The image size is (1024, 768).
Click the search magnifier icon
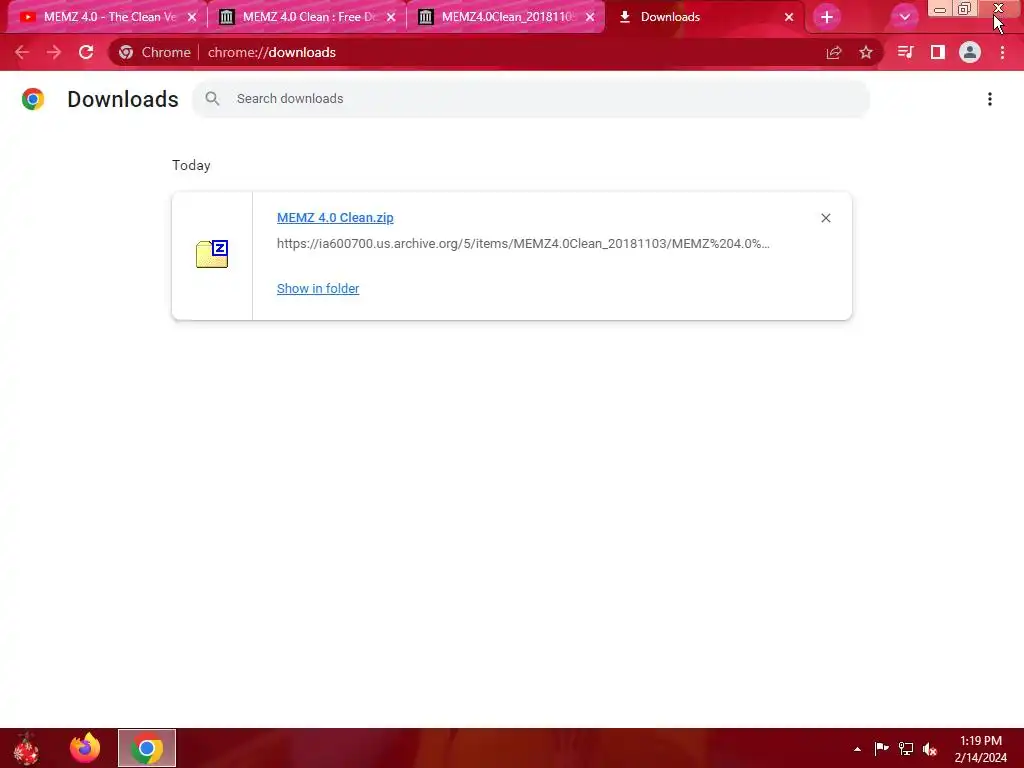[212, 99]
